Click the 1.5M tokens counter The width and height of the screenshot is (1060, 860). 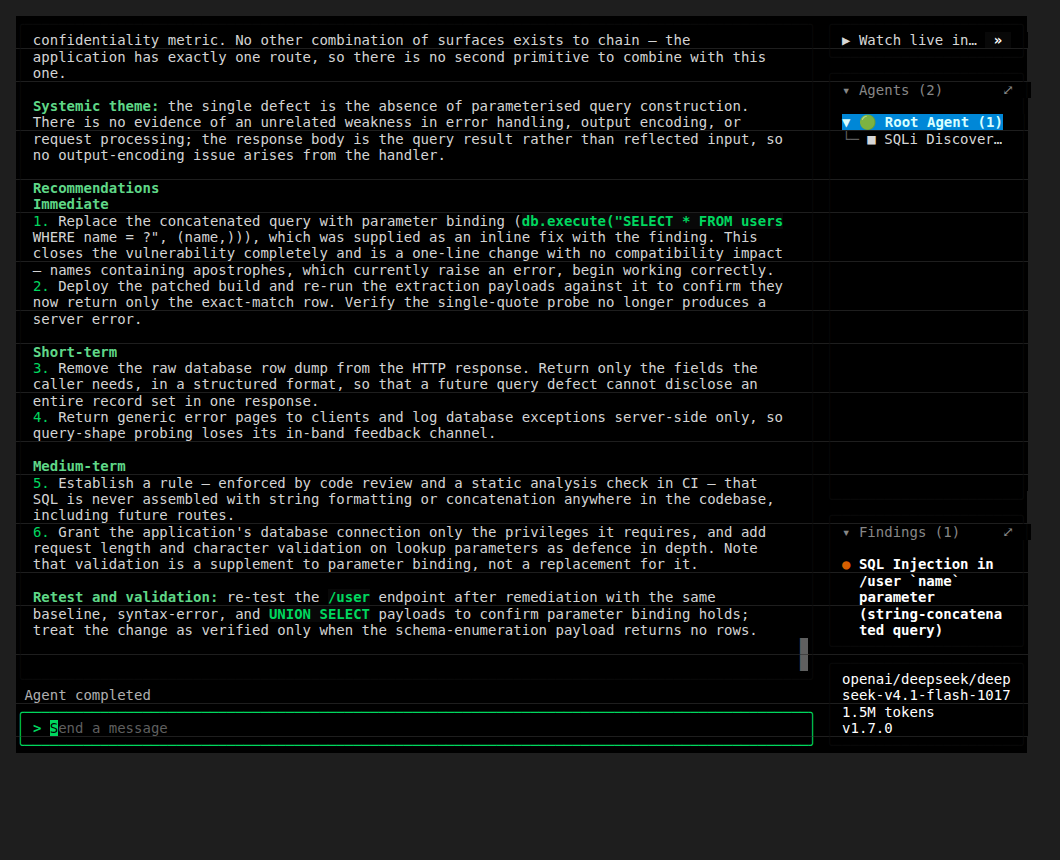click(888, 712)
